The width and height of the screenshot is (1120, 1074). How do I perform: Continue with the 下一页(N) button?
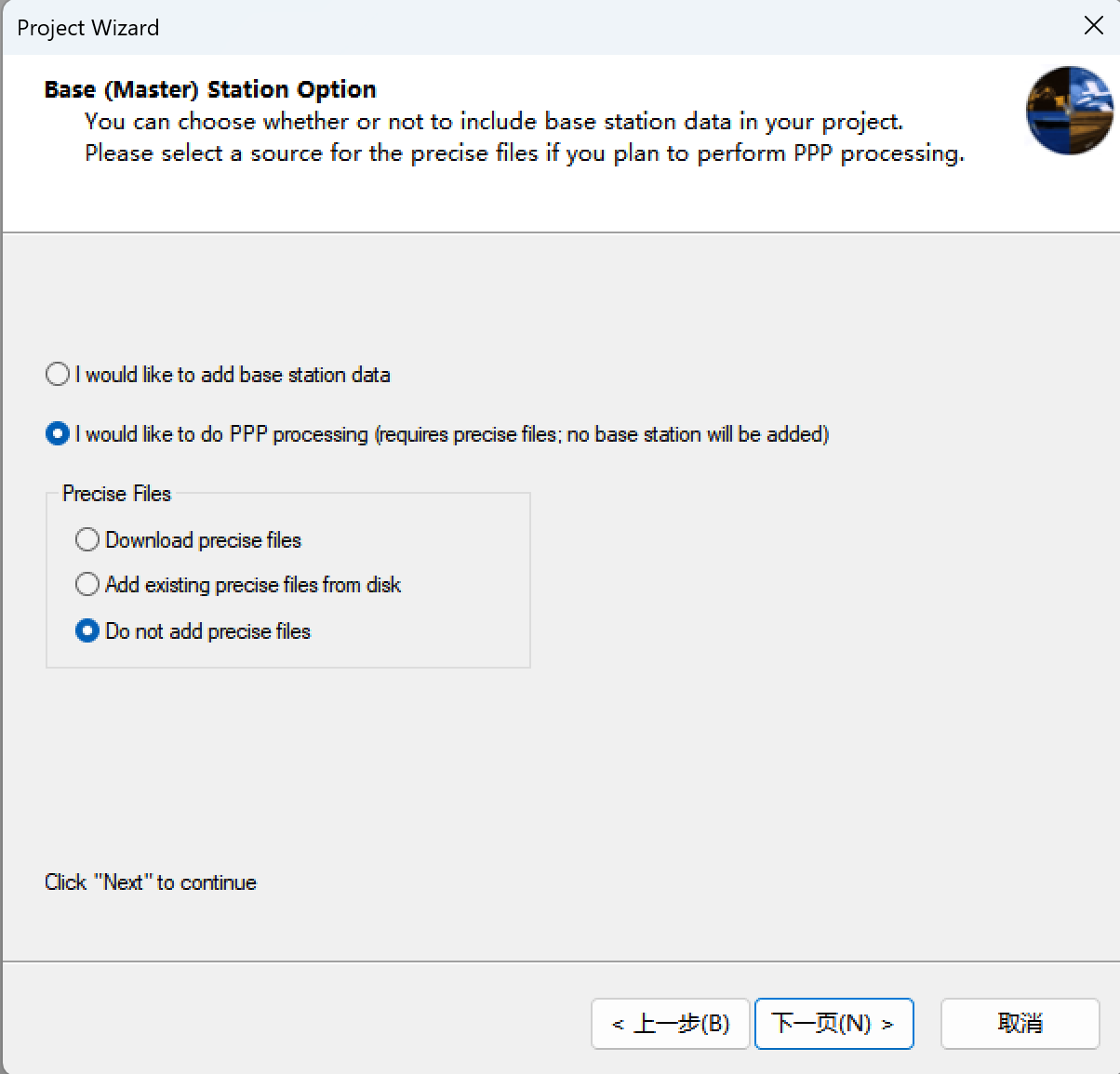pos(833,1024)
